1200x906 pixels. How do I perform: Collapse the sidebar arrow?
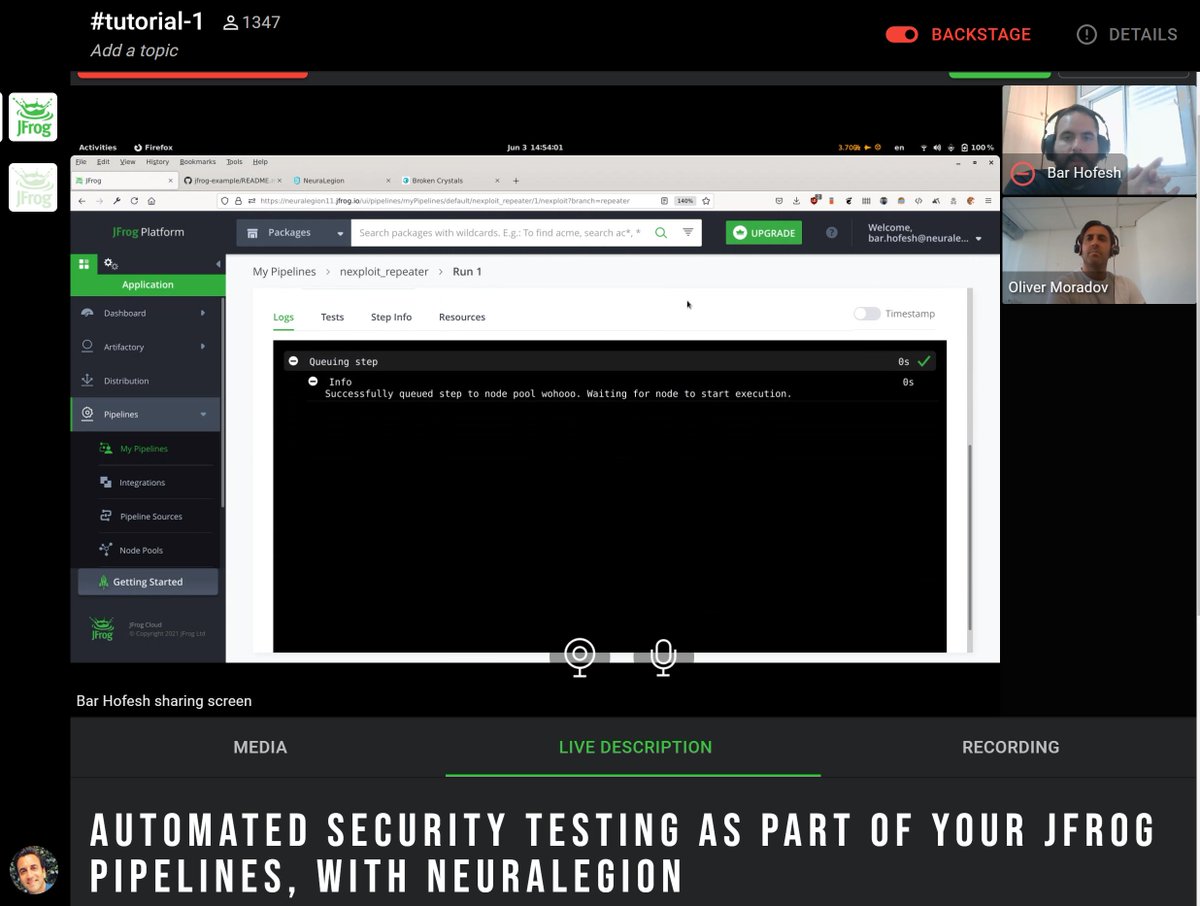pyautogui.click(x=218, y=264)
